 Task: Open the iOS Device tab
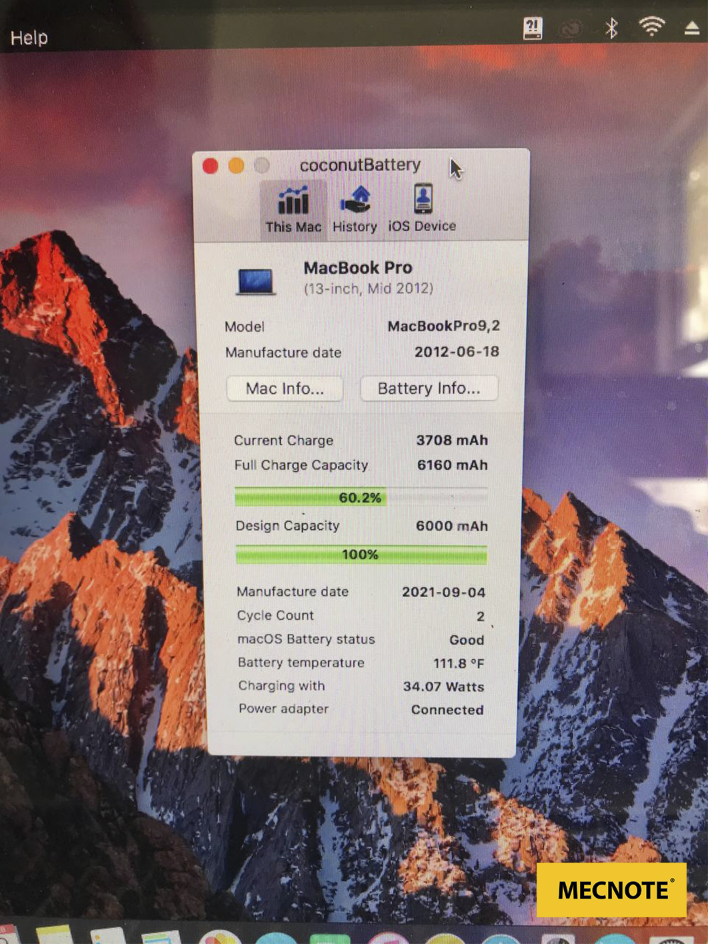click(422, 209)
